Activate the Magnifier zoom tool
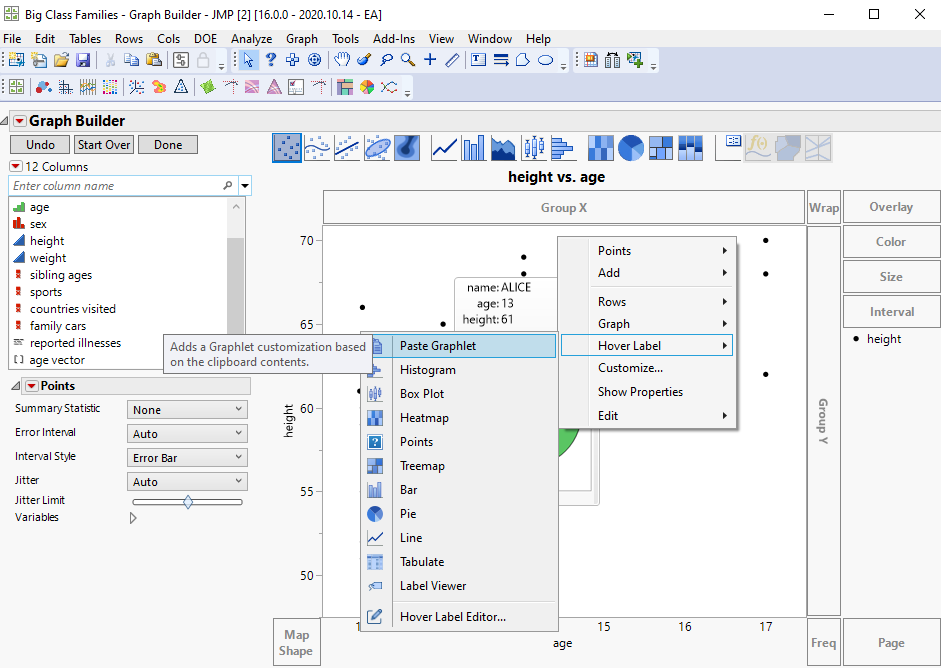The image size is (941, 668). click(x=408, y=60)
